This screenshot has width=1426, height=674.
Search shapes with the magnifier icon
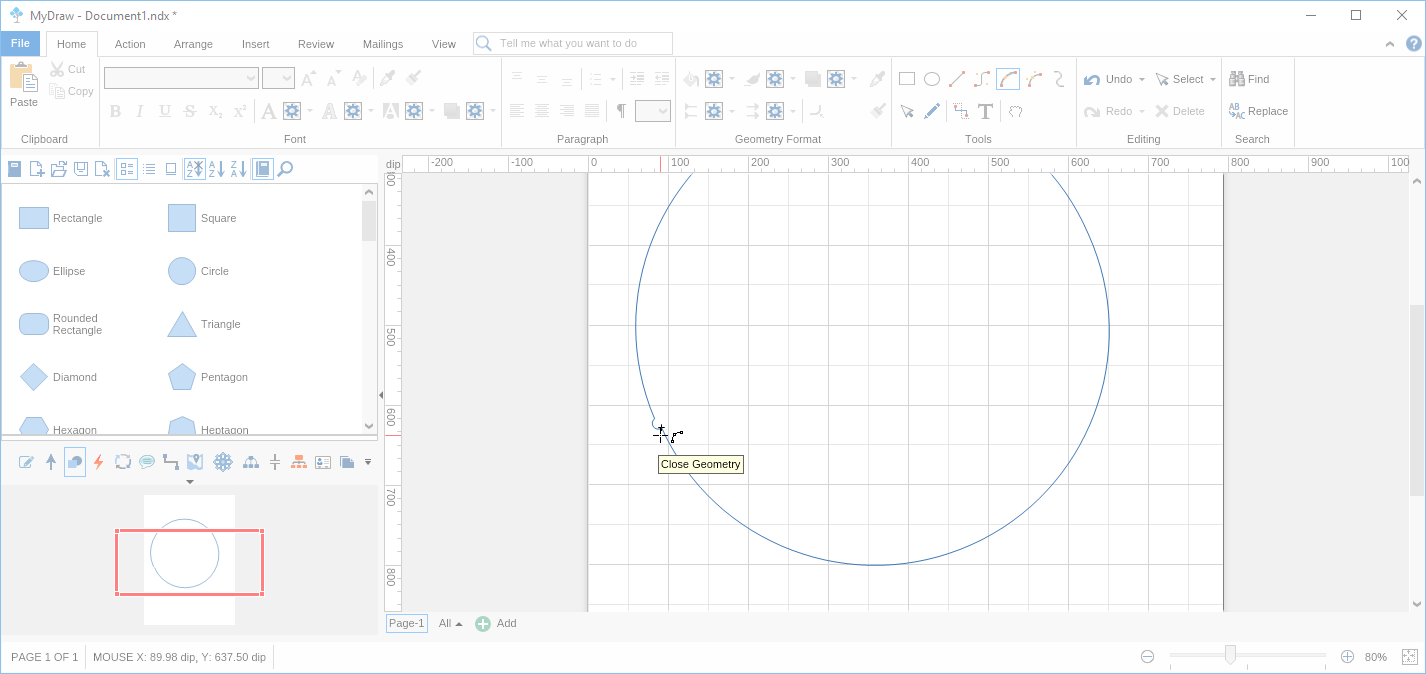[285, 169]
